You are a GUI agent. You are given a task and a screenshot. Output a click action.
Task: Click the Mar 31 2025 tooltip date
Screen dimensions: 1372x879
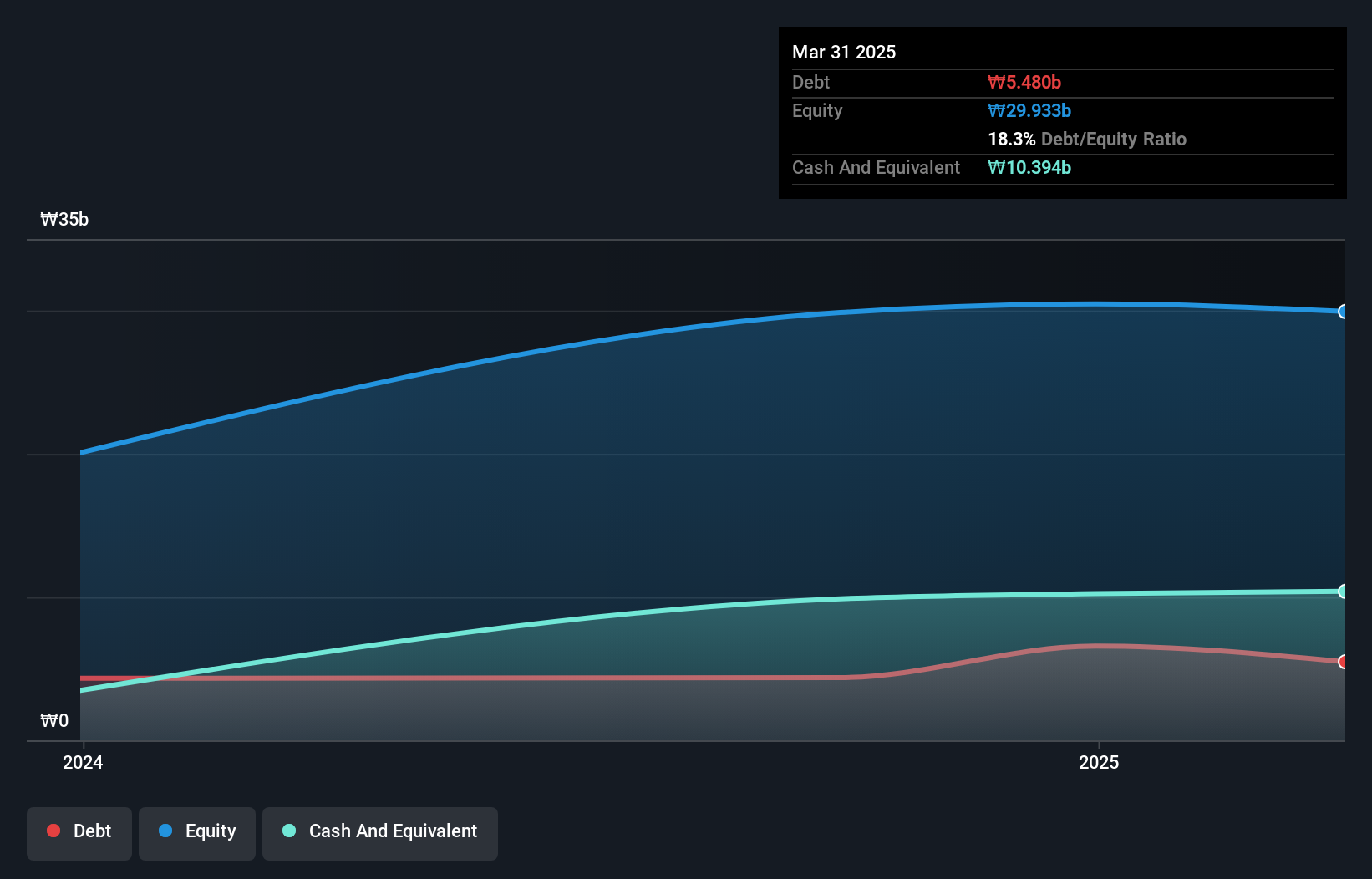844,52
